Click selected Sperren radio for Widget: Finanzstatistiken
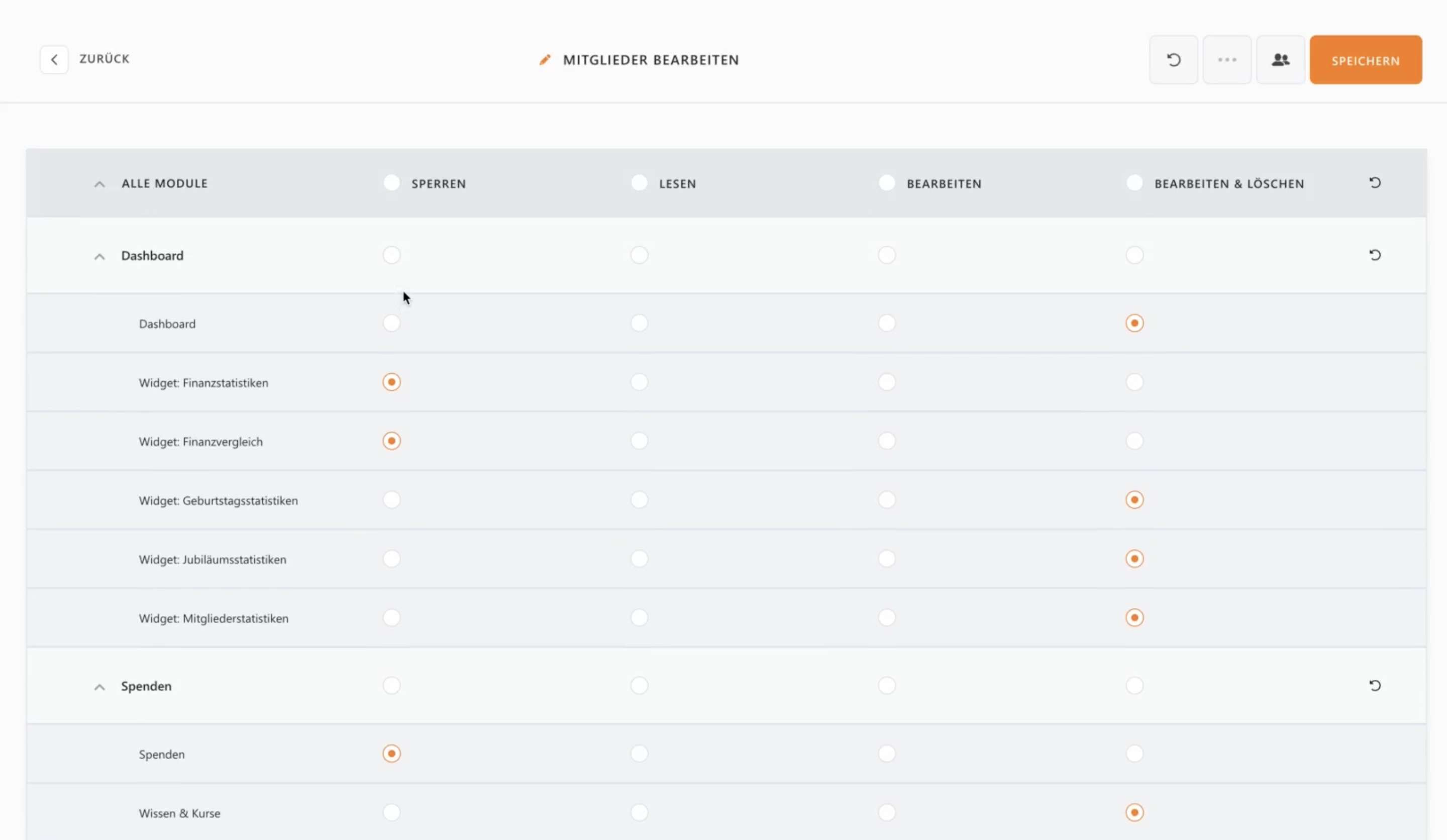 tap(391, 382)
